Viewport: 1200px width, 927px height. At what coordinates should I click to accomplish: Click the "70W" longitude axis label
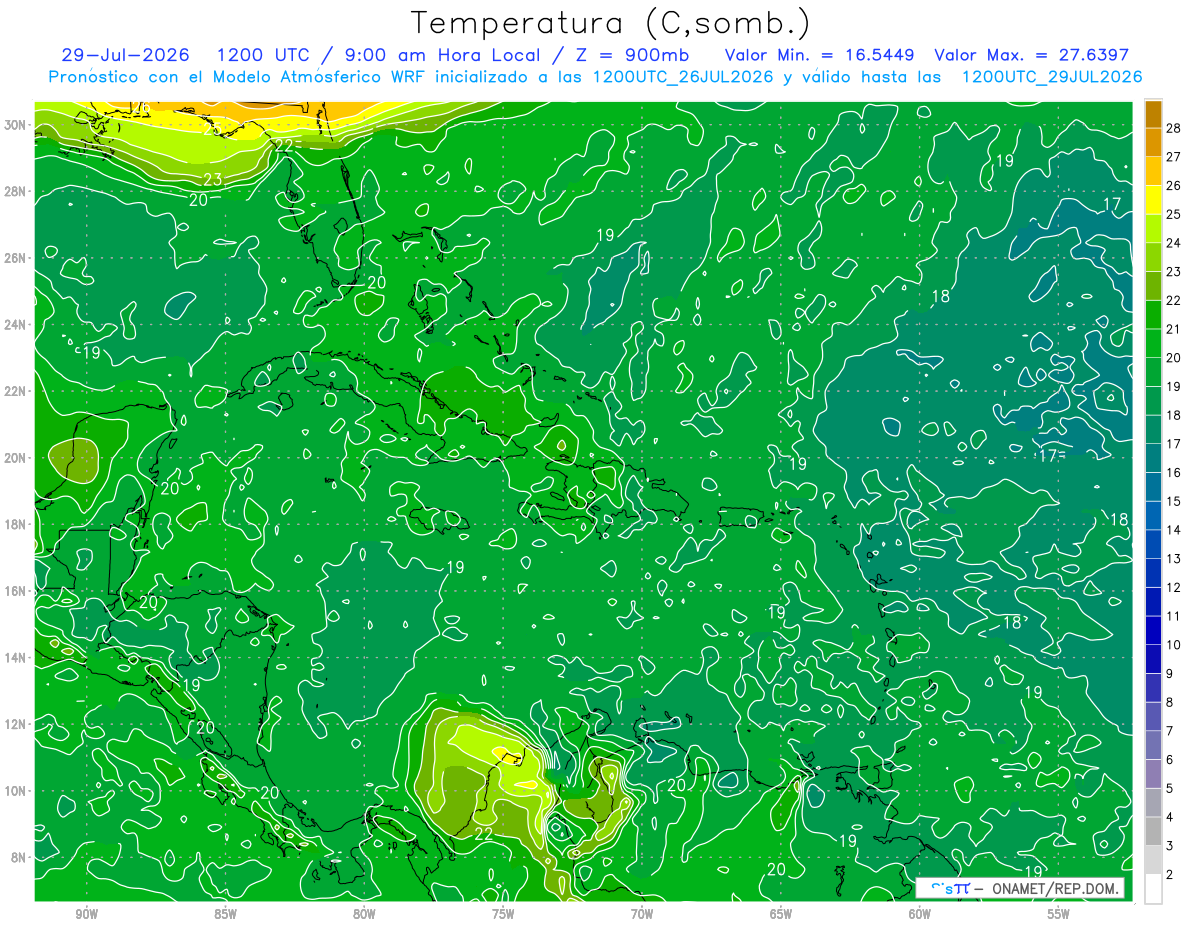point(642,914)
